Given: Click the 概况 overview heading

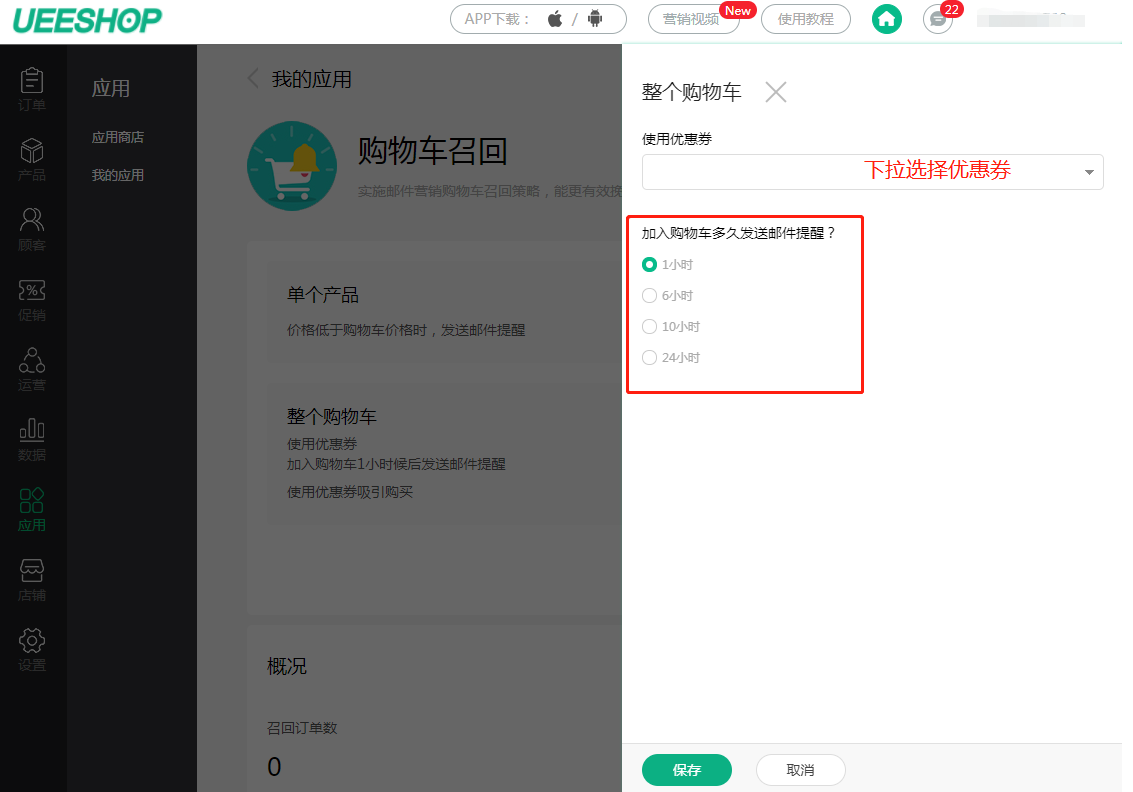Looking at the screenshot, I should point(287,666).
